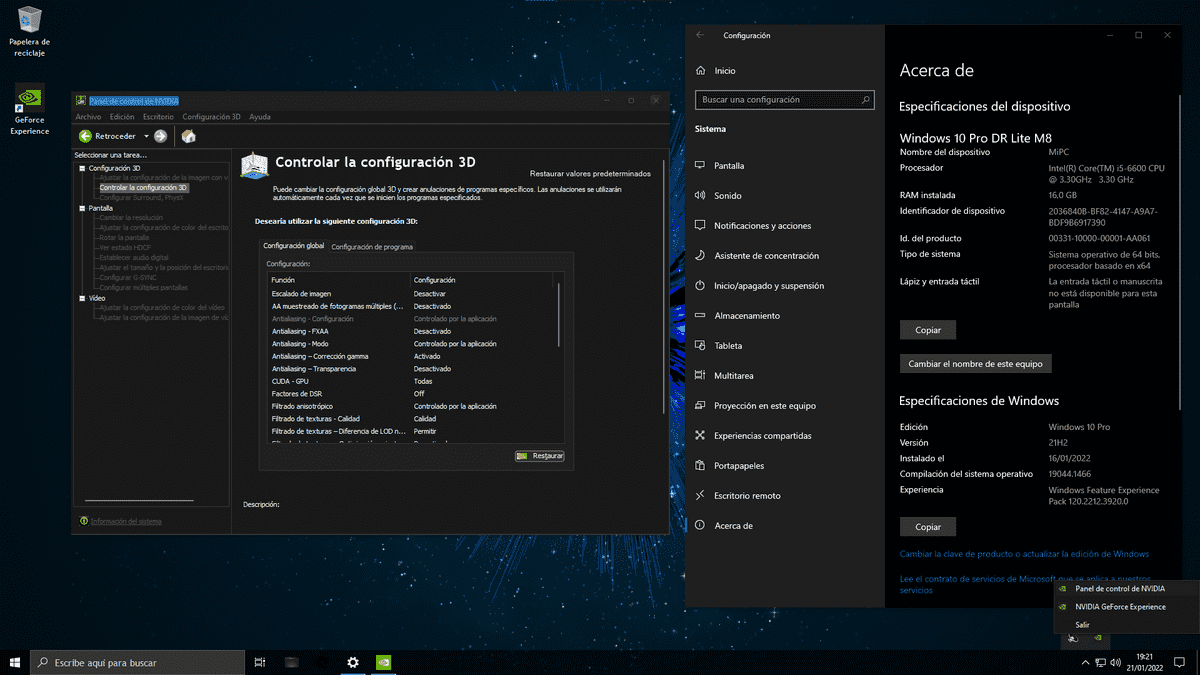This screenshot has height=675, width=1200.
Task: Open Papelera de reciclaje desktop icon
Action: 30,28
